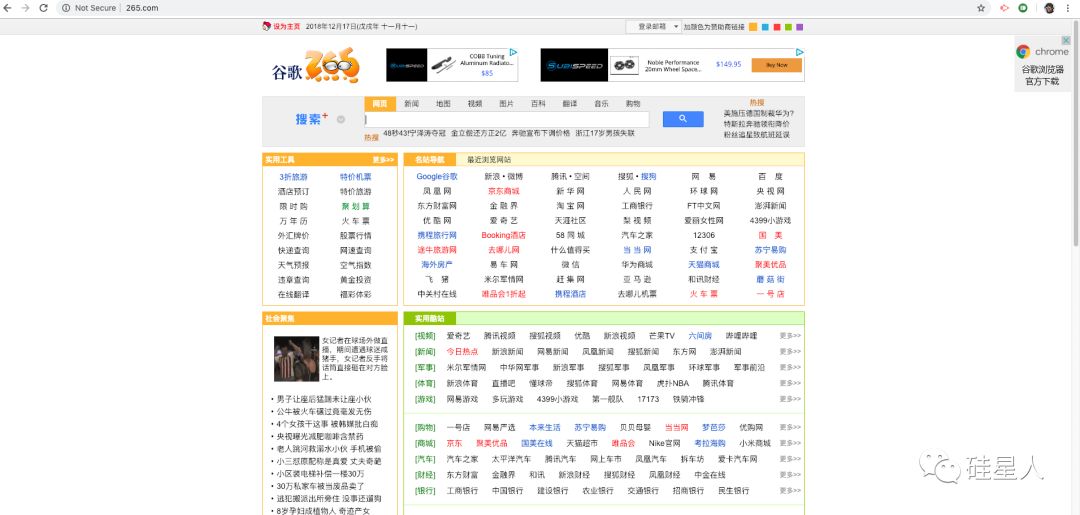Image resolution: width=1080 pixels, height=515 pixels.
Task: Bookmark this page with the star icon
Action: 981,8
